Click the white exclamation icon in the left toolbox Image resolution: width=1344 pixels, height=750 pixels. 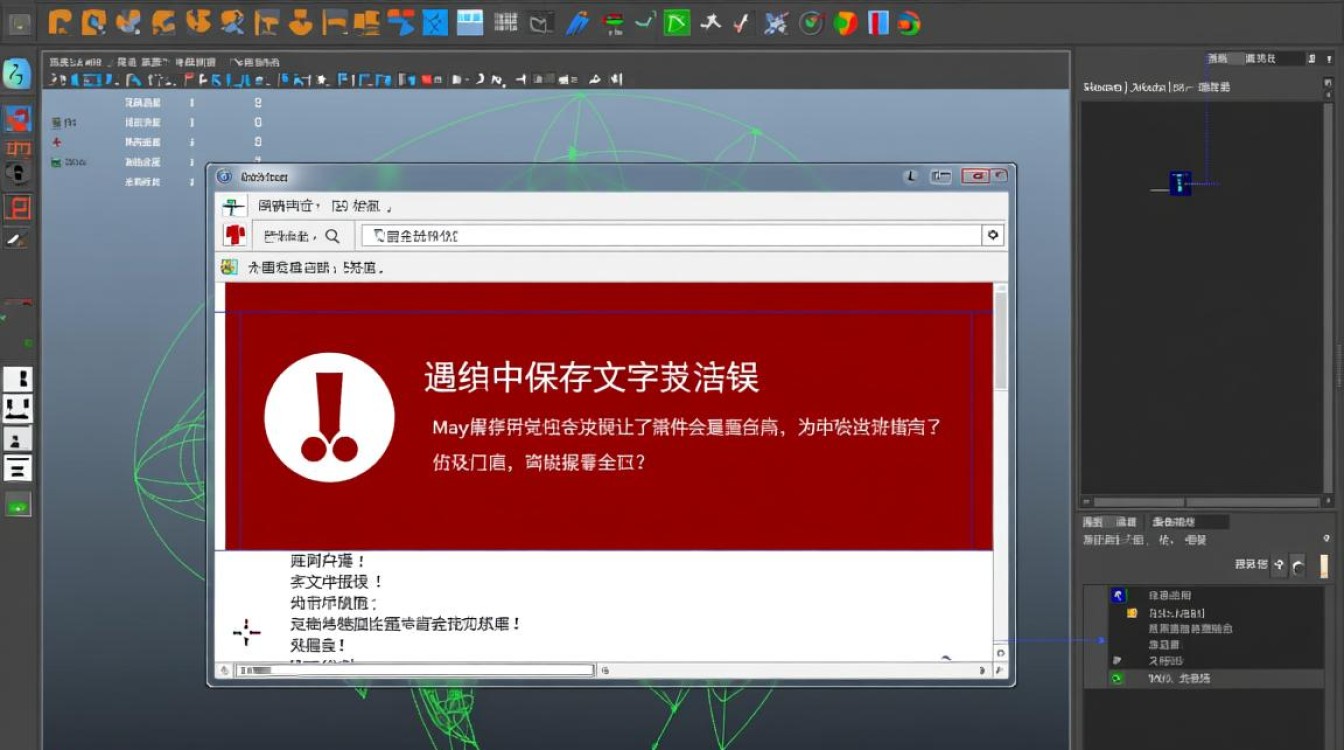[x=18, y=379]
